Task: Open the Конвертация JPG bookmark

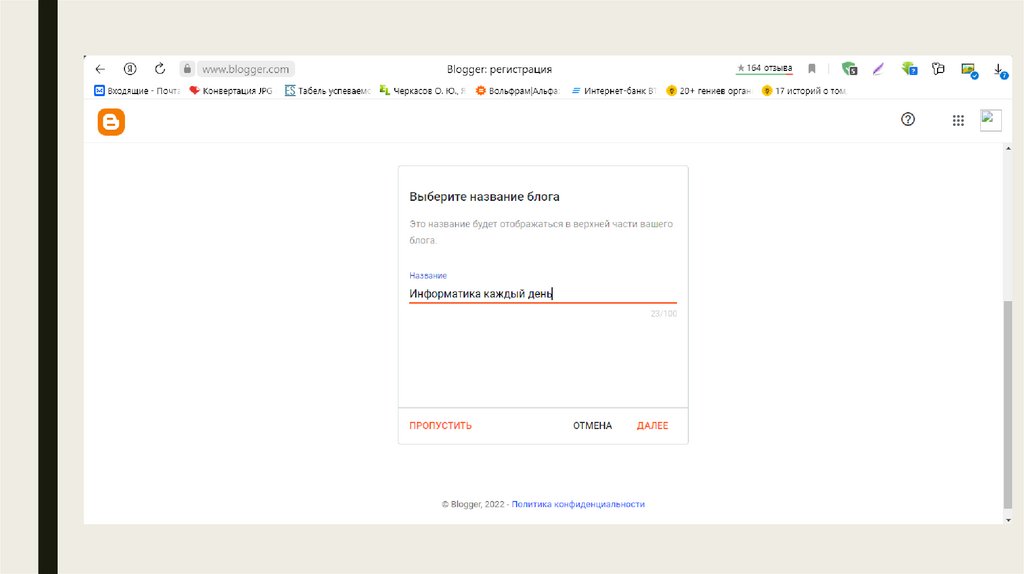Action: (231, 91)
